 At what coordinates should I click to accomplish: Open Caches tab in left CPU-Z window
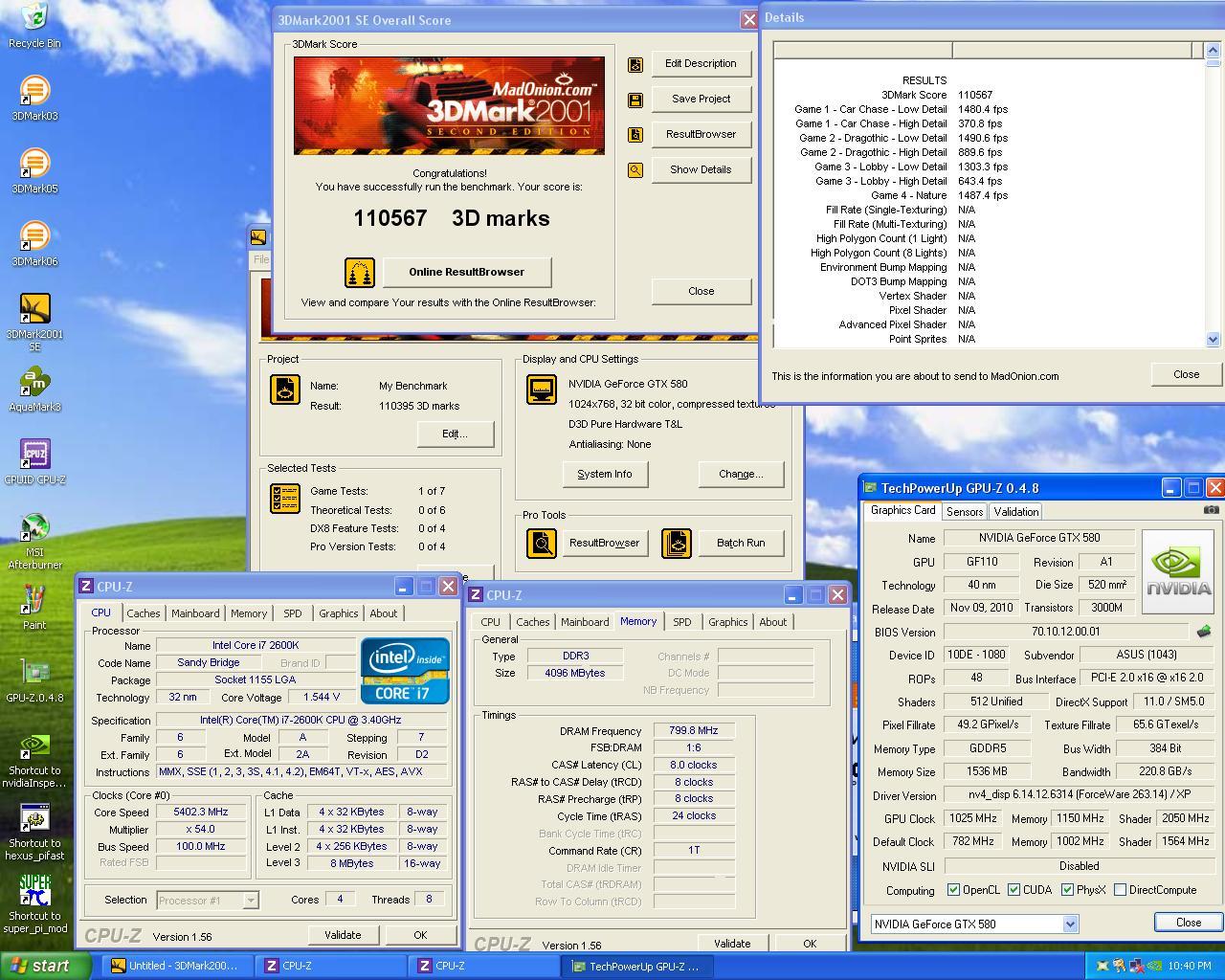click(144, 613)
